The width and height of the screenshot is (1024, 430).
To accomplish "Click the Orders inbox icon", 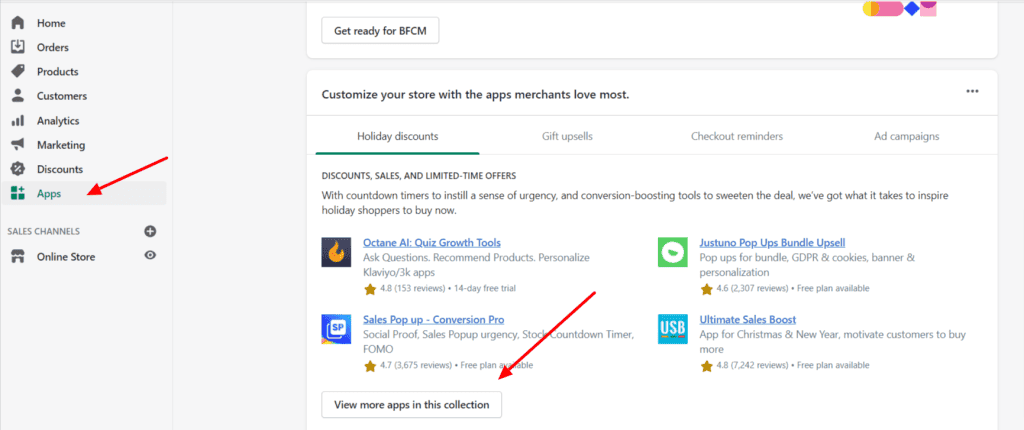I will pyautogui.click(x=18, y=47).
